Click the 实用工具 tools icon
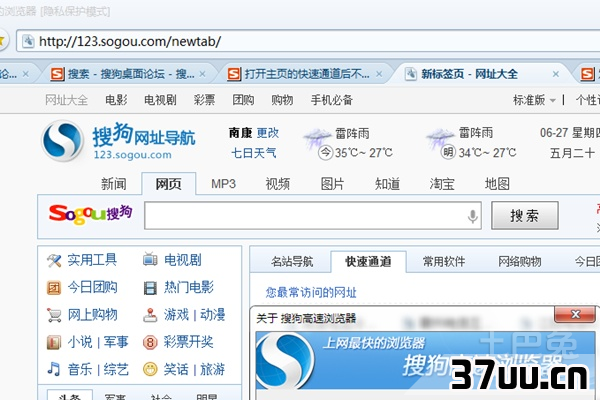This screenshot has height=400, width=600. (x=54, y=261)
